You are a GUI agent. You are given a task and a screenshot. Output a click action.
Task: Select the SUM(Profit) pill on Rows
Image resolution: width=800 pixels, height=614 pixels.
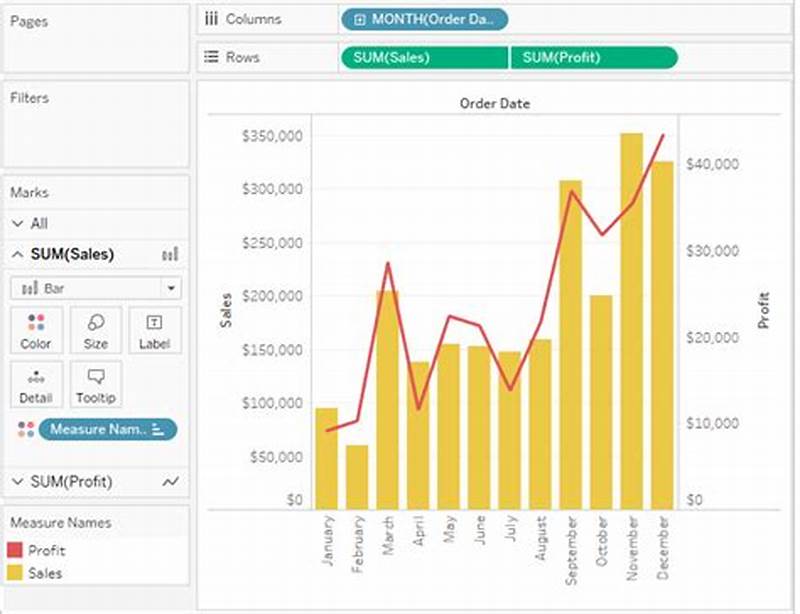pyautogui.click(x=592, y=57)
